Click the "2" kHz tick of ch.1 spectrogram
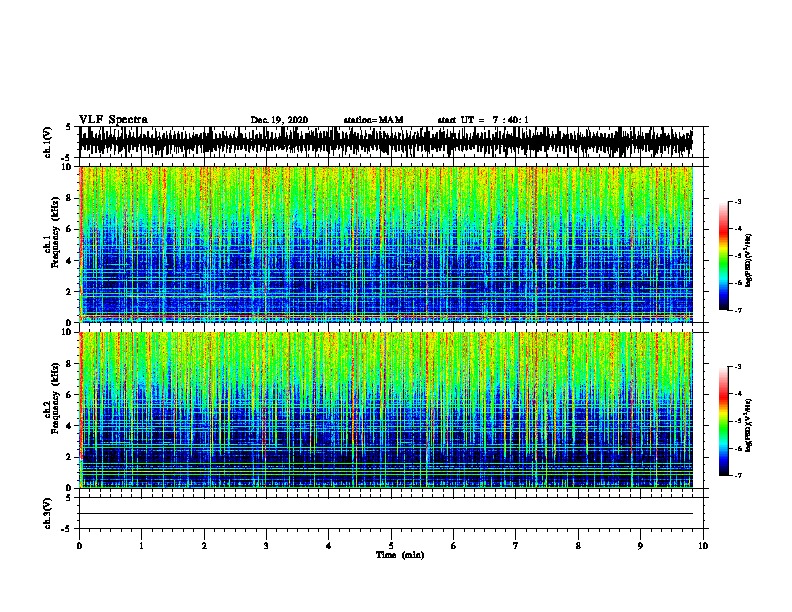Viewport: 792px width, 612px height. [70, 291]
